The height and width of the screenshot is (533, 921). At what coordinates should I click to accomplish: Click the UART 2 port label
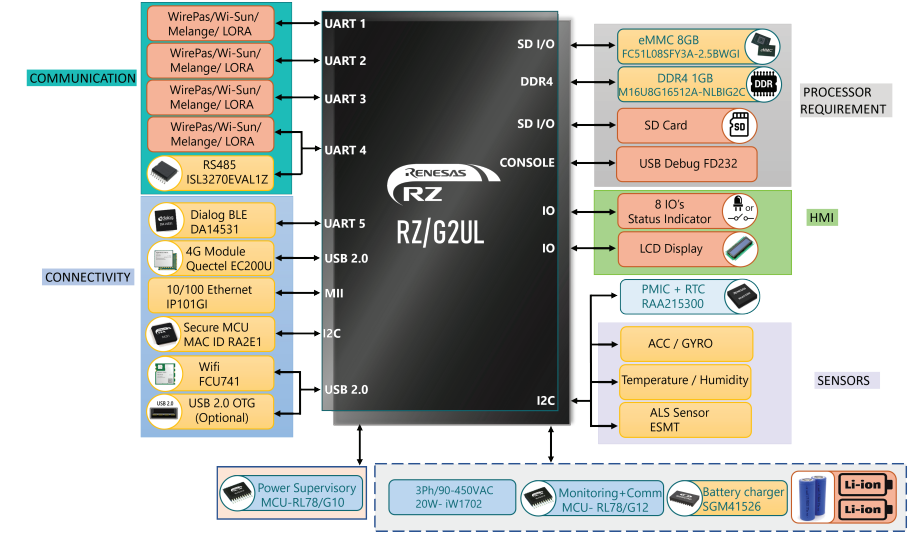345,61
